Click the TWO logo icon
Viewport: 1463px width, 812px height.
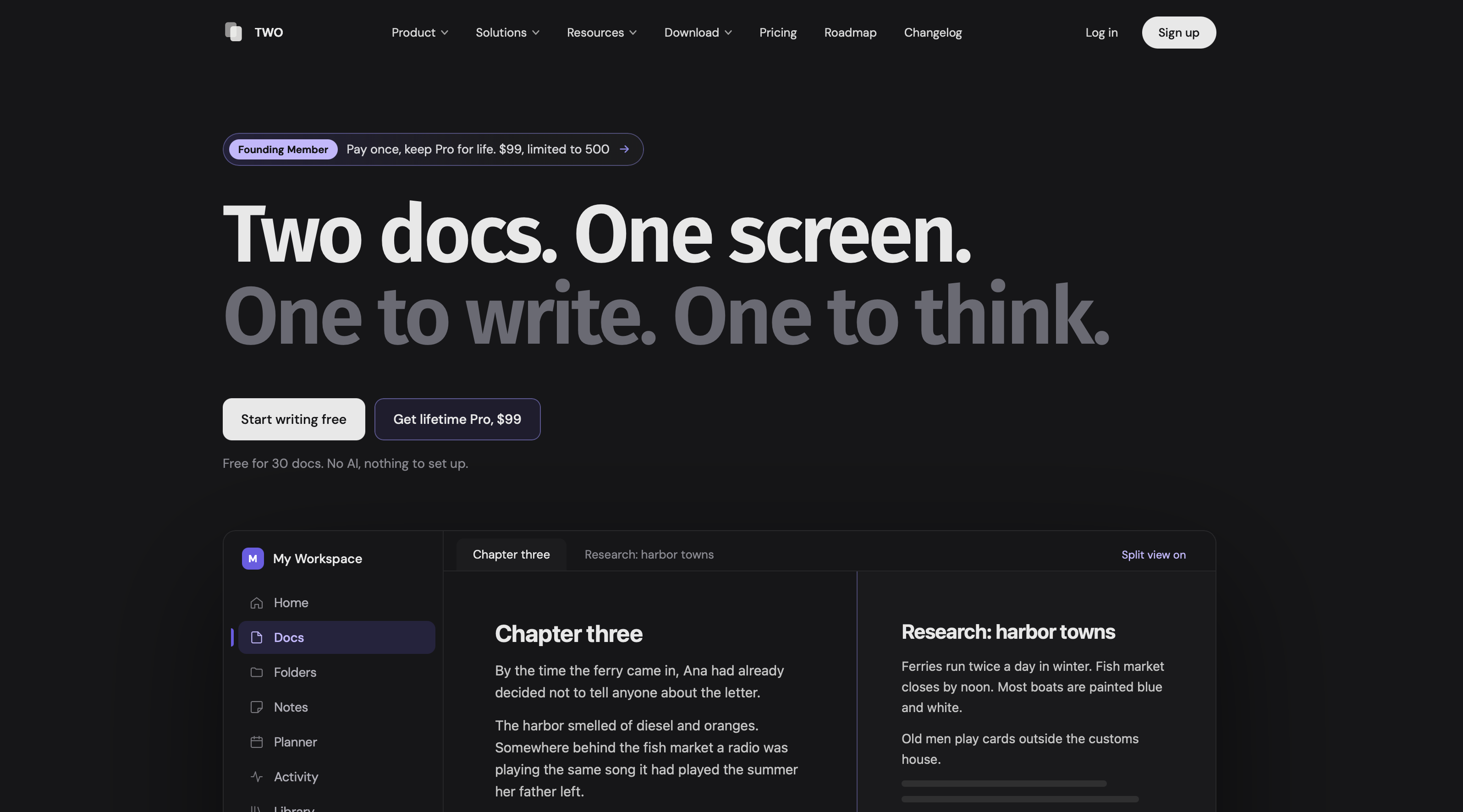coord(233,32)
